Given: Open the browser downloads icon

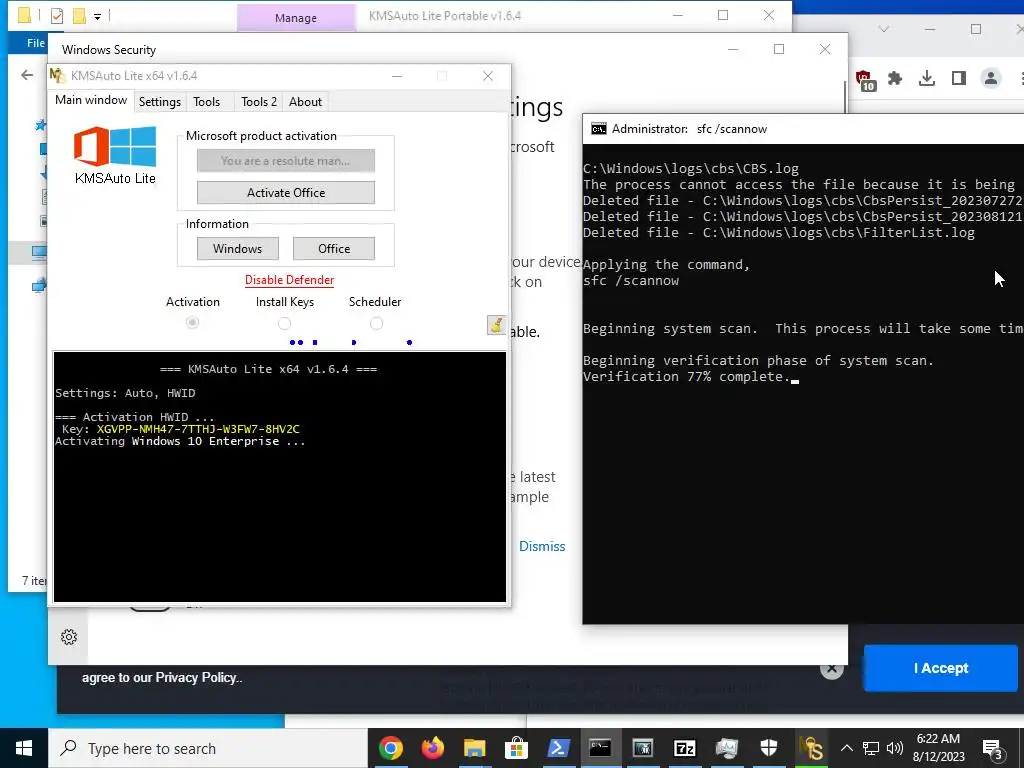Looking at the screenshot, I should click(x=927, y=79).
